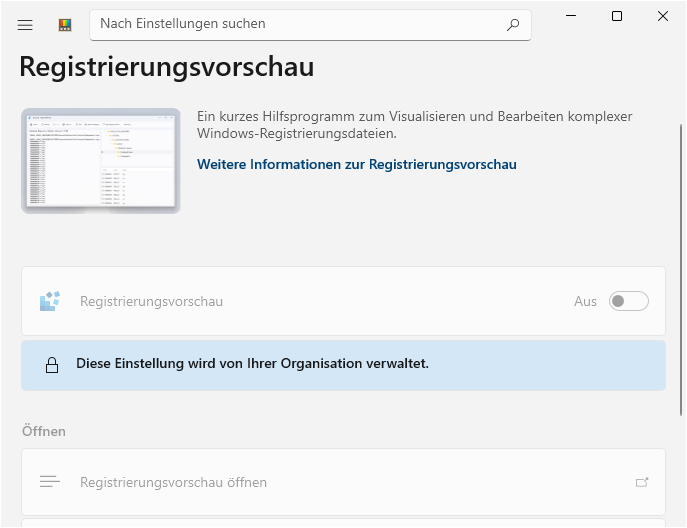Open the hamburger navigation menu
The height and width of the screenshot is (528, 687).
[x=25, y=25]
